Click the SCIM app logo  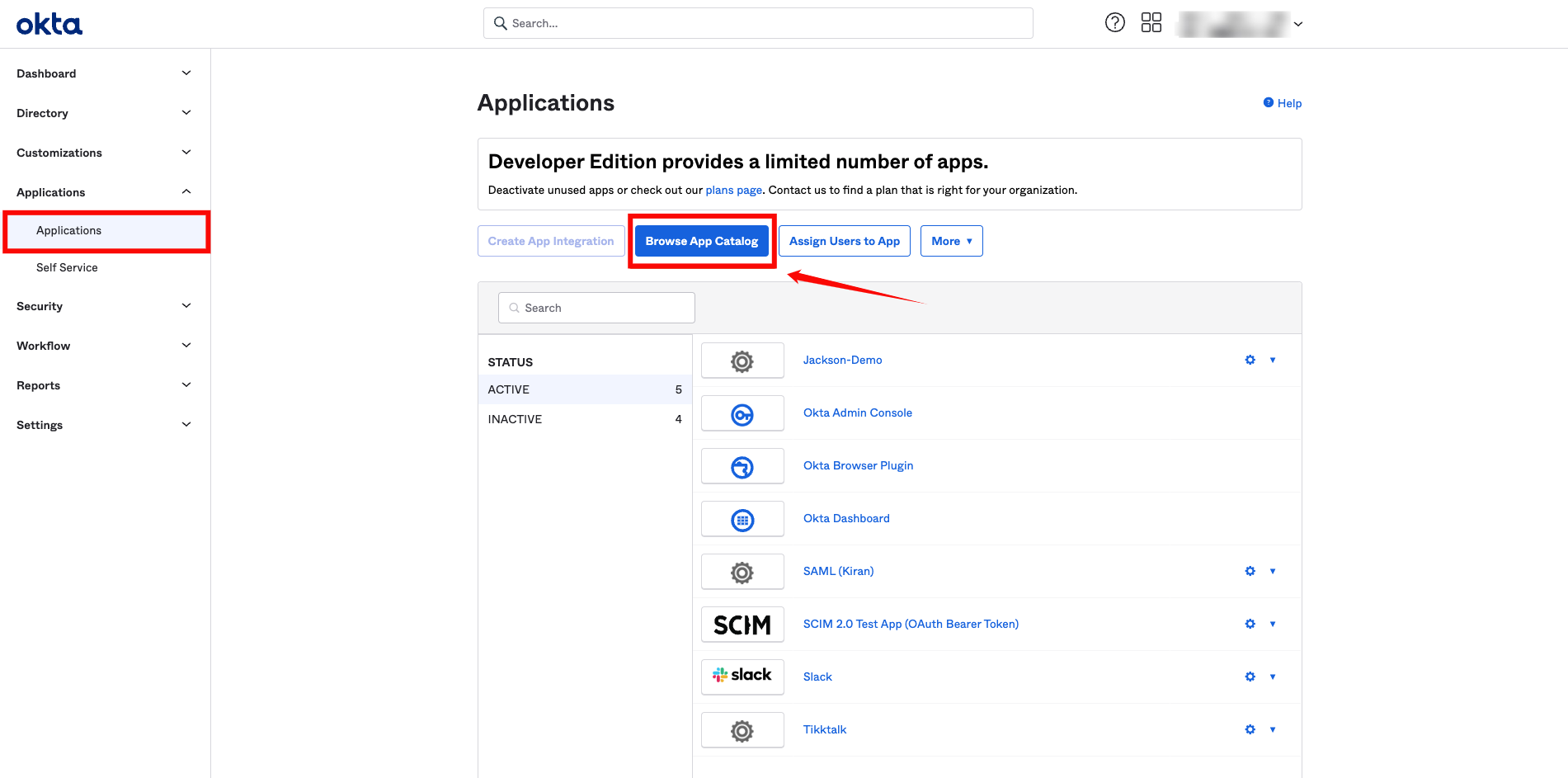742,625
